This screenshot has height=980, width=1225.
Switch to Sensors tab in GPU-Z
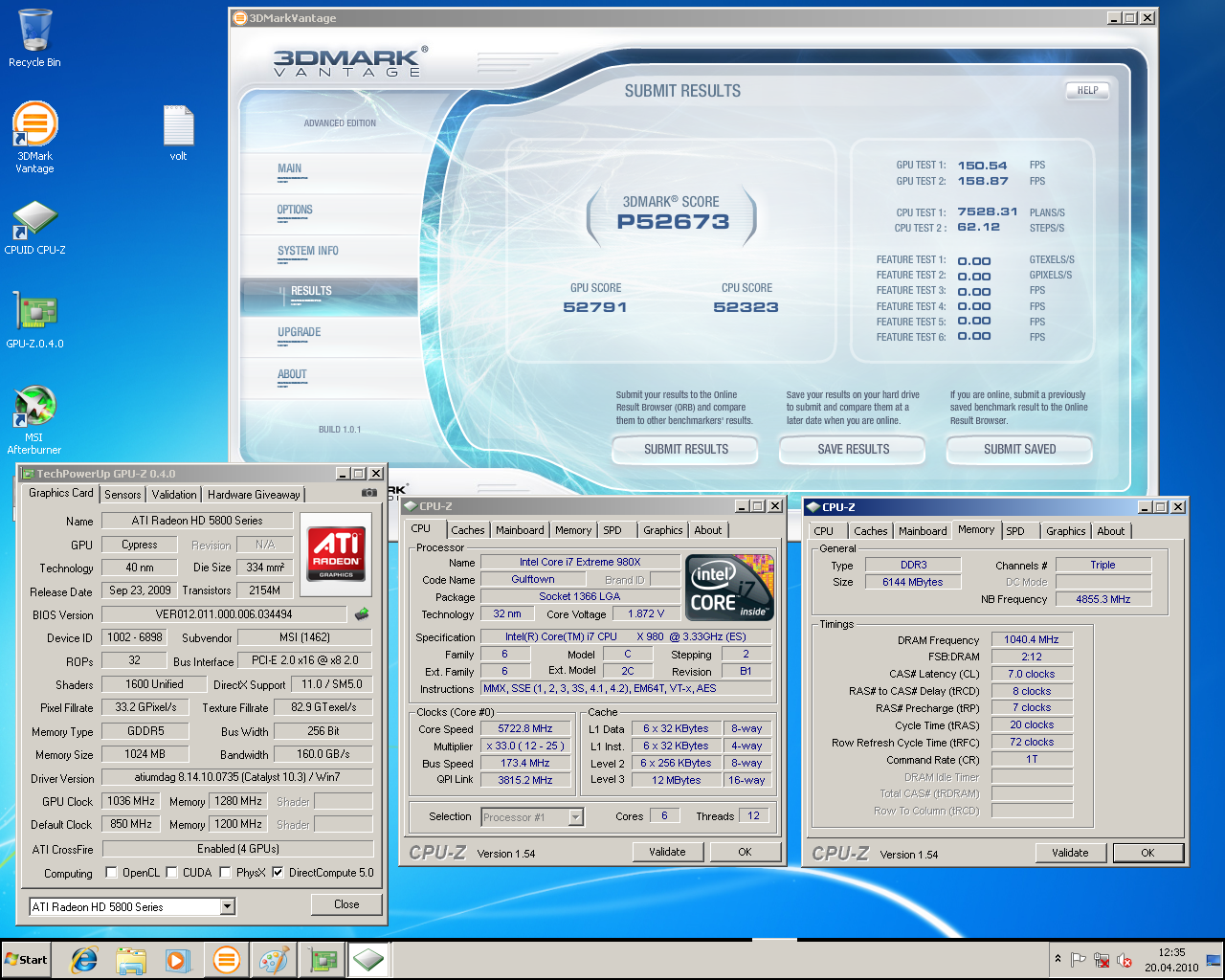[x=122, y=495]
